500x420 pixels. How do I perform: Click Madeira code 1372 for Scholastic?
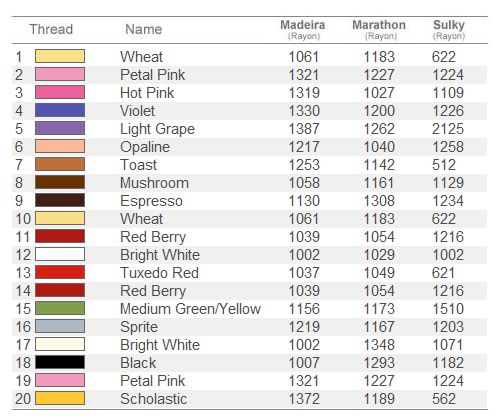(x=304, y=399)
